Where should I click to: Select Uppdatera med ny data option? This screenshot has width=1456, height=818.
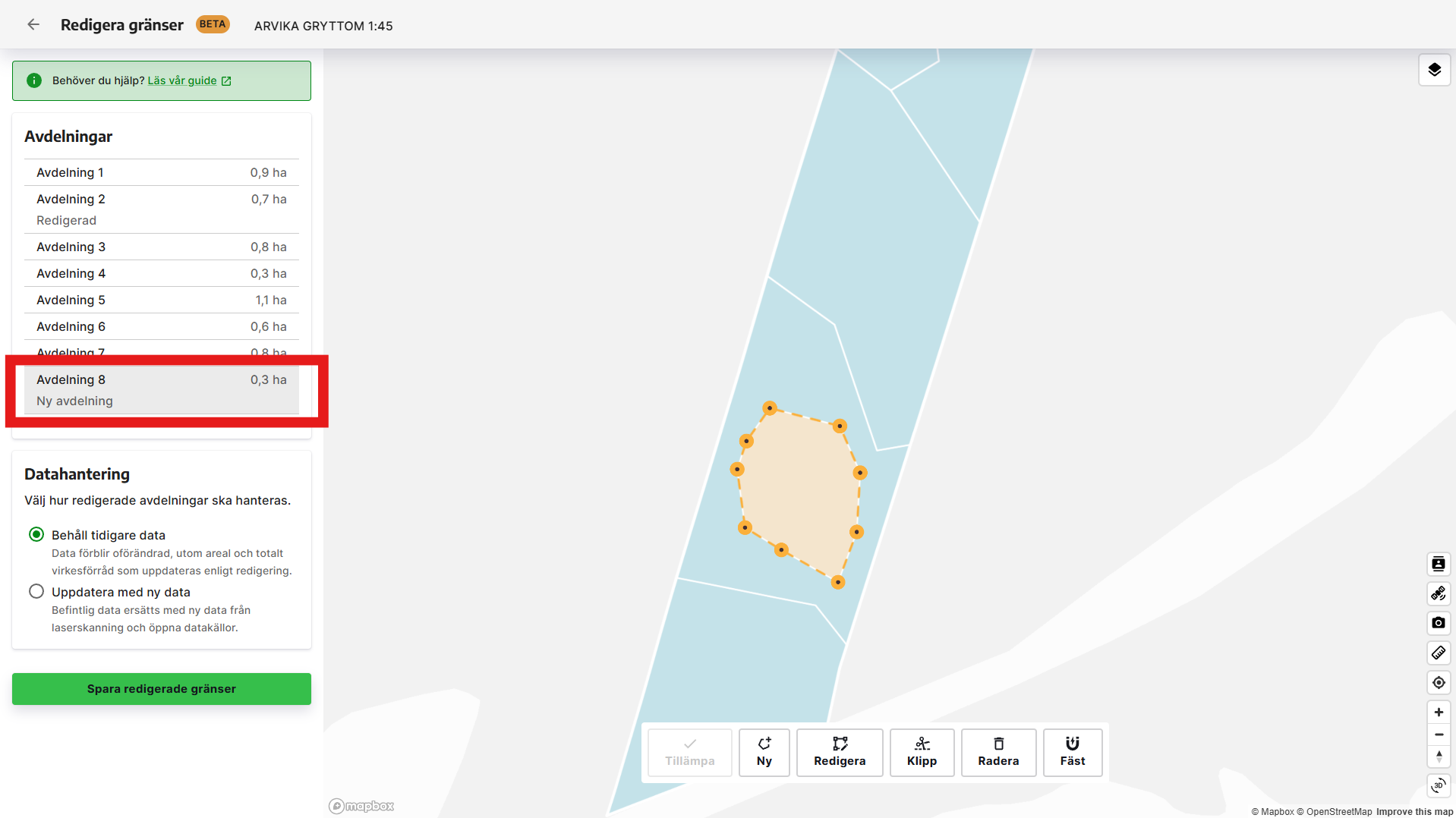[36, 591]
